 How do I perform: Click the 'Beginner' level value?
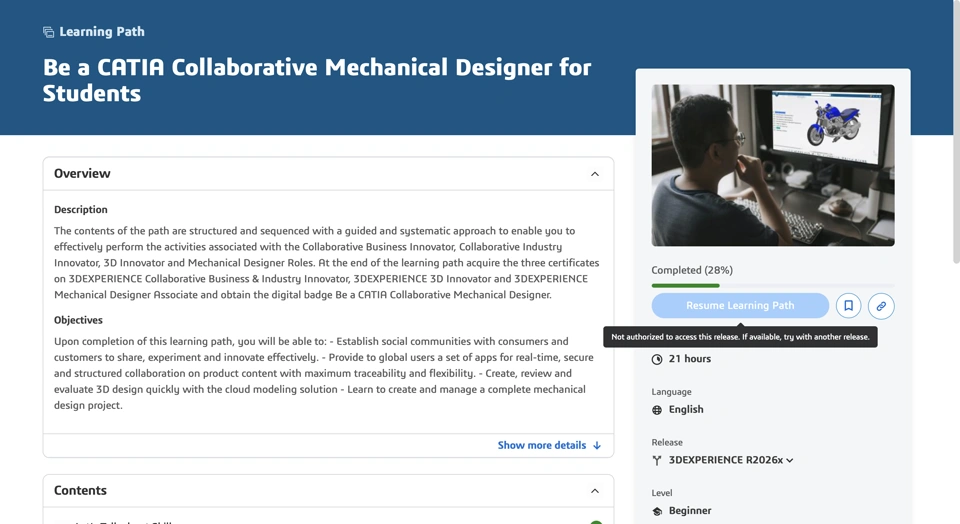690,511
